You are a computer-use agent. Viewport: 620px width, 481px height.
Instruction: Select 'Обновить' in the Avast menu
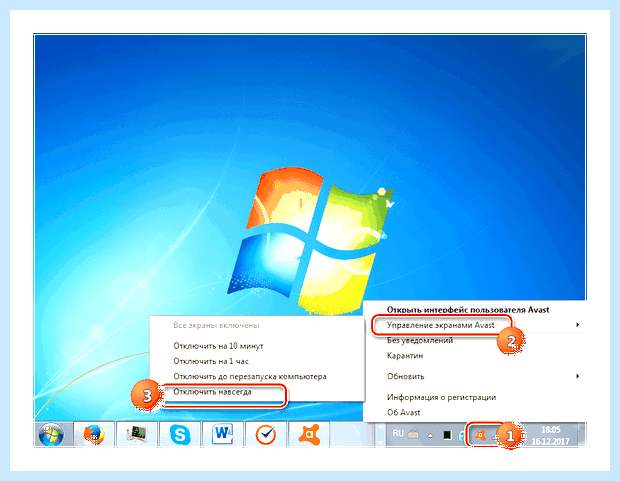[474, 377]
